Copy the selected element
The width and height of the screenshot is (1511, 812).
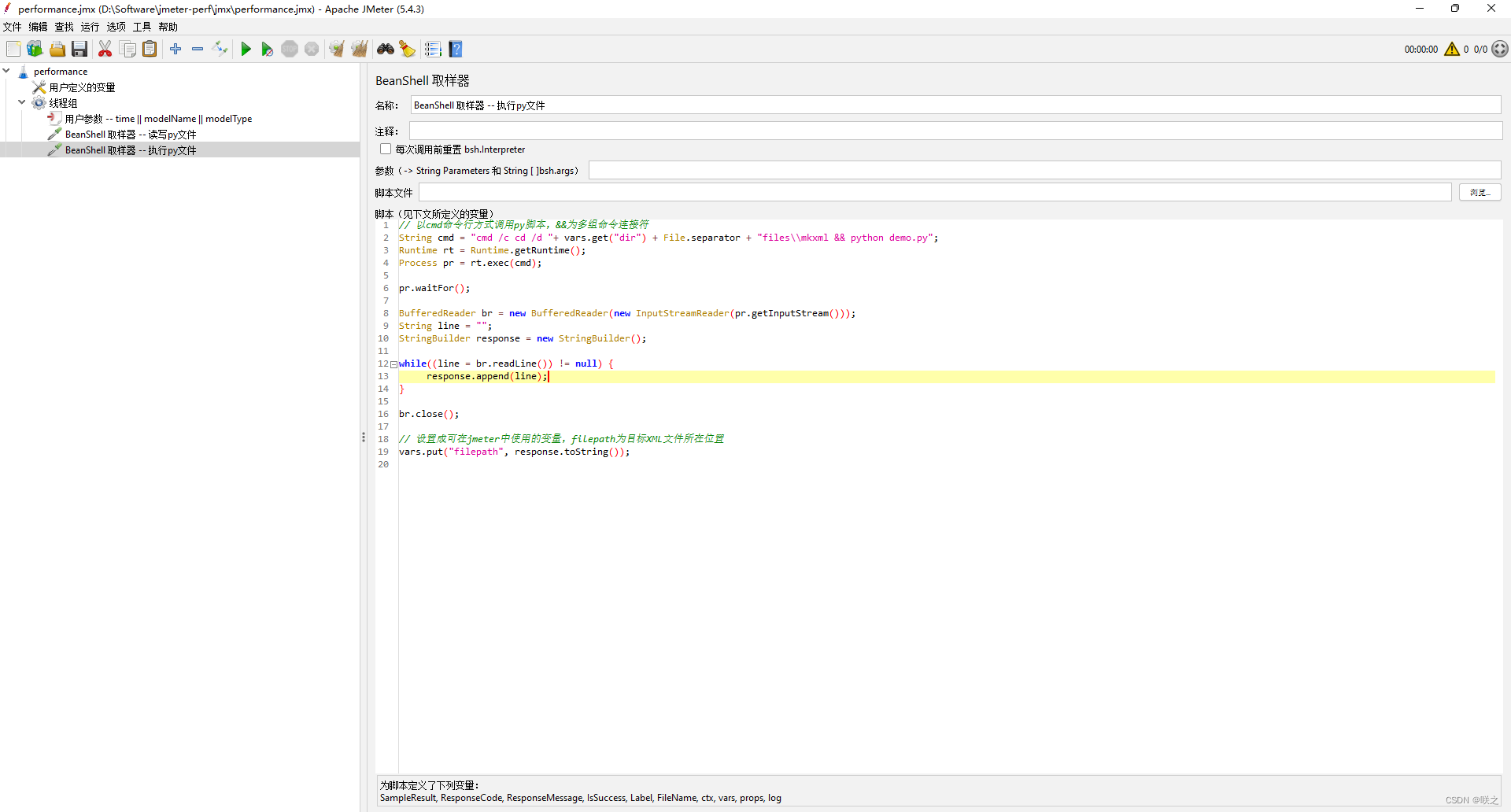[127, 49]
